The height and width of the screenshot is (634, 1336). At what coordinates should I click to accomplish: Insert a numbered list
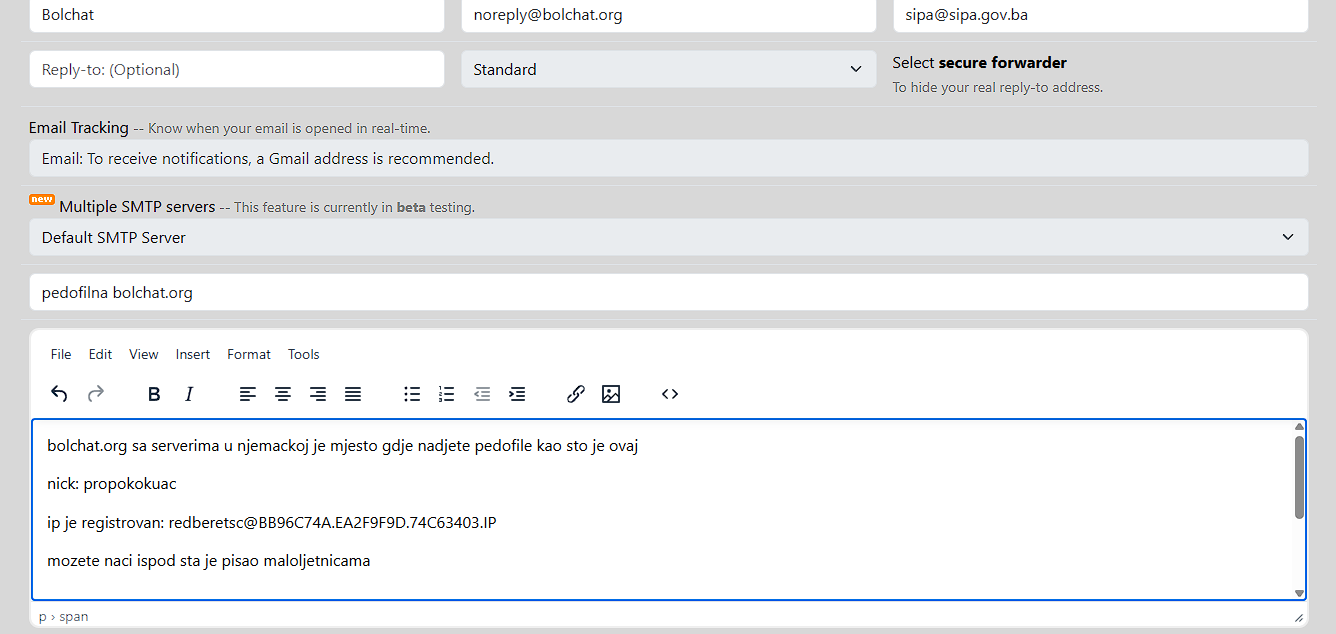pos(447,394)
